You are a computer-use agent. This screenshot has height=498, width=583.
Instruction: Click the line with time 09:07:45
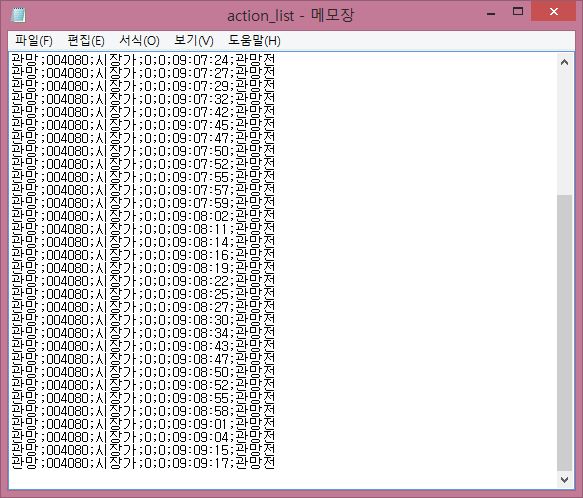pos(143,125)
